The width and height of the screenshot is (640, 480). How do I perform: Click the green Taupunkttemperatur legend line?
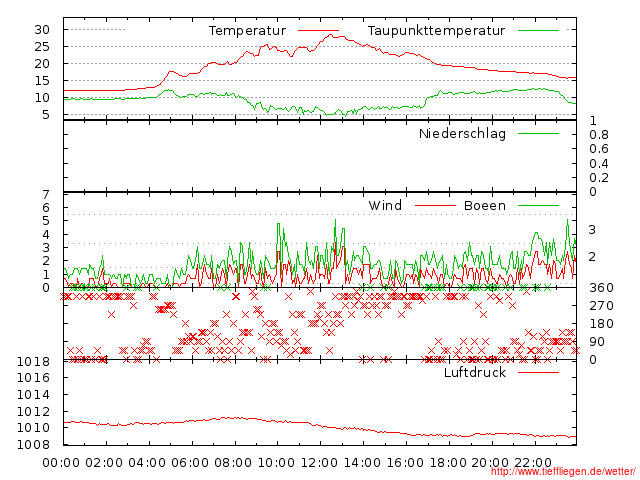538,30
